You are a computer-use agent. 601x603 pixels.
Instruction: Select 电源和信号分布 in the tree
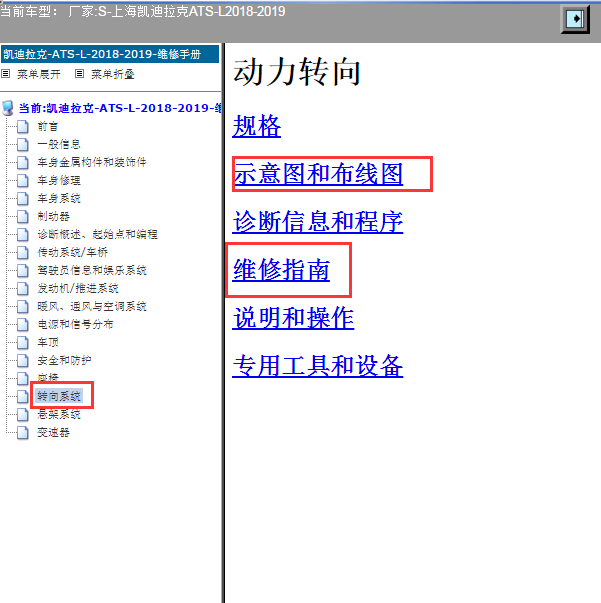tap(75, 324)
